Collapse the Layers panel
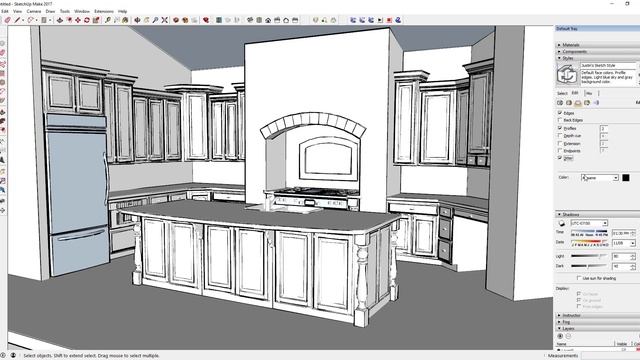This screenshot has width=640, height=360. (598, 329)
